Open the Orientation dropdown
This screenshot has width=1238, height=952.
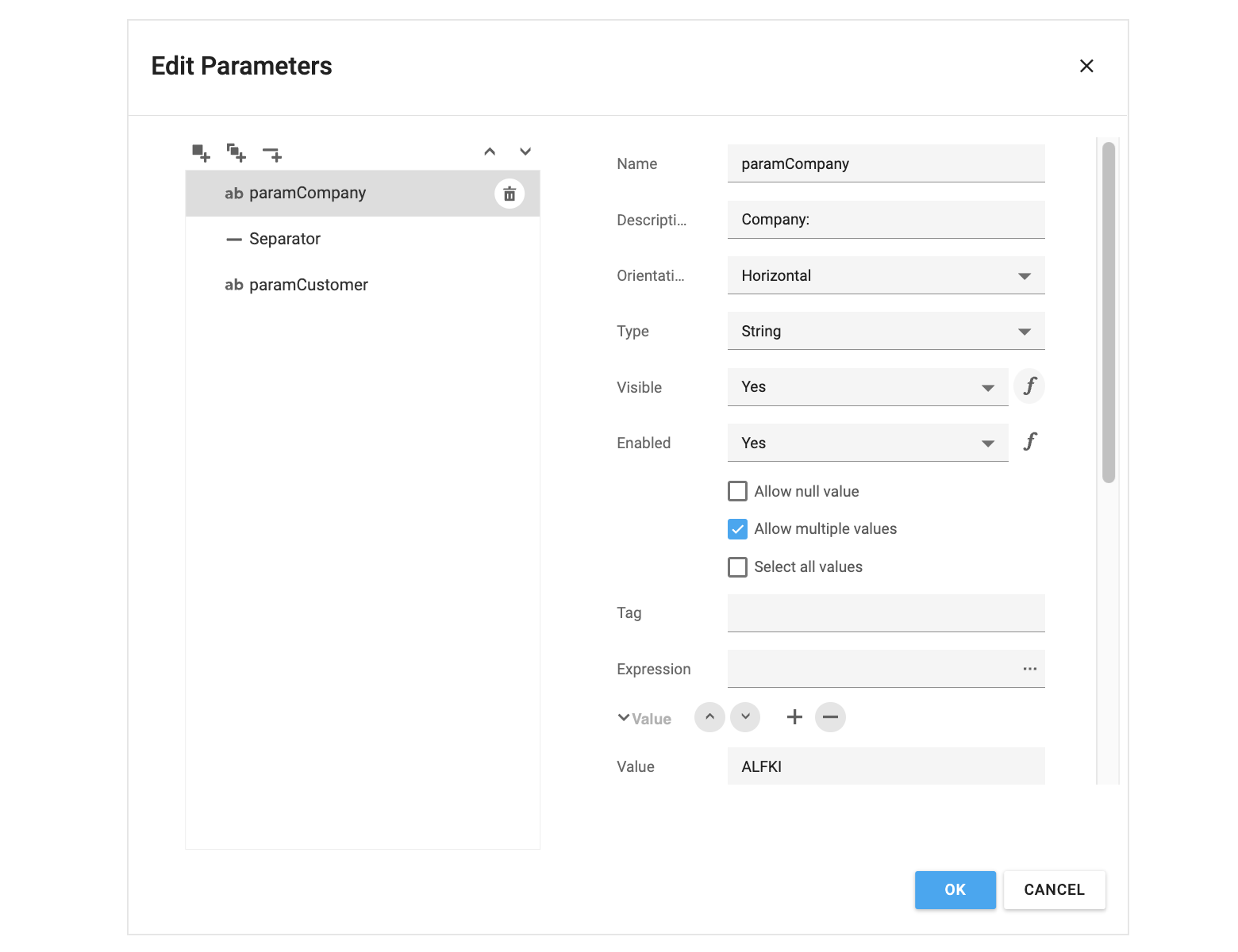886,275
